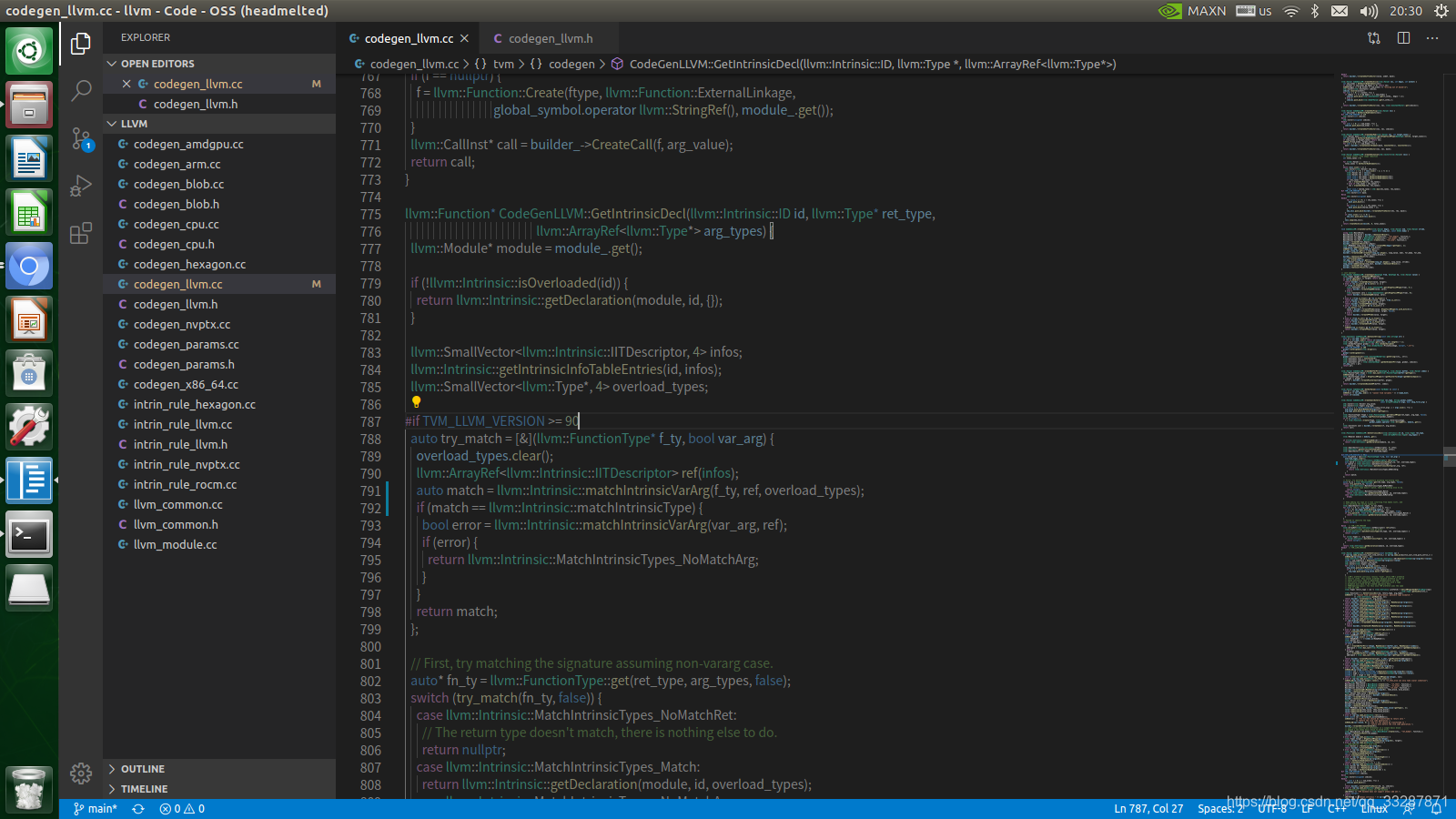
Task: Click the main* git branch indicator
Action: pos(96,809)
